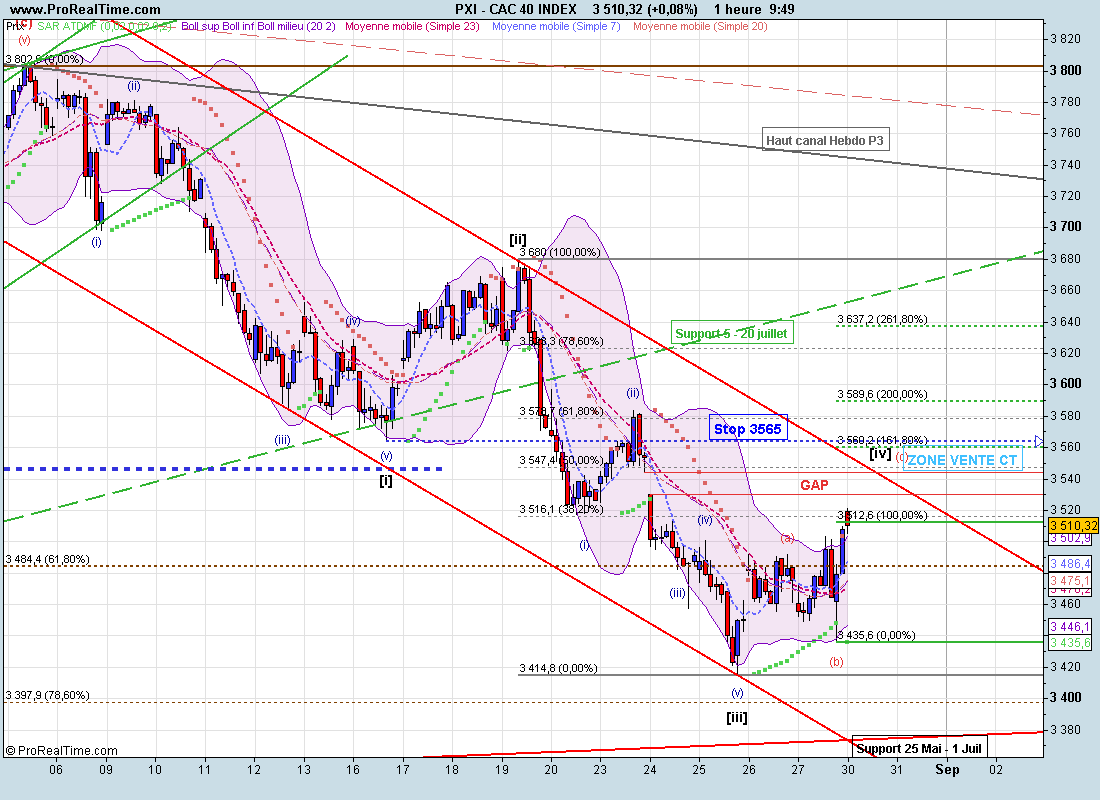Click the Sep marker on the time axis
The width and height of the screenshot is (1100, 800).
coord(946,769)
